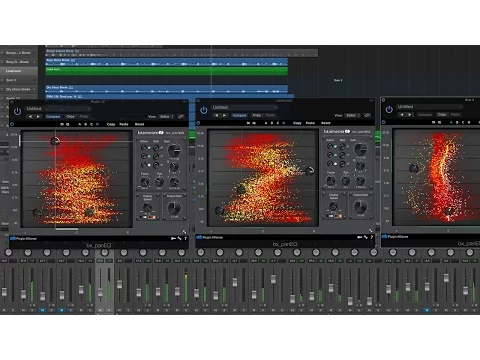Select blue EQ node in Aux 4 plugin display
Screen dimensions: 480x360
click(x=414, y=167)
